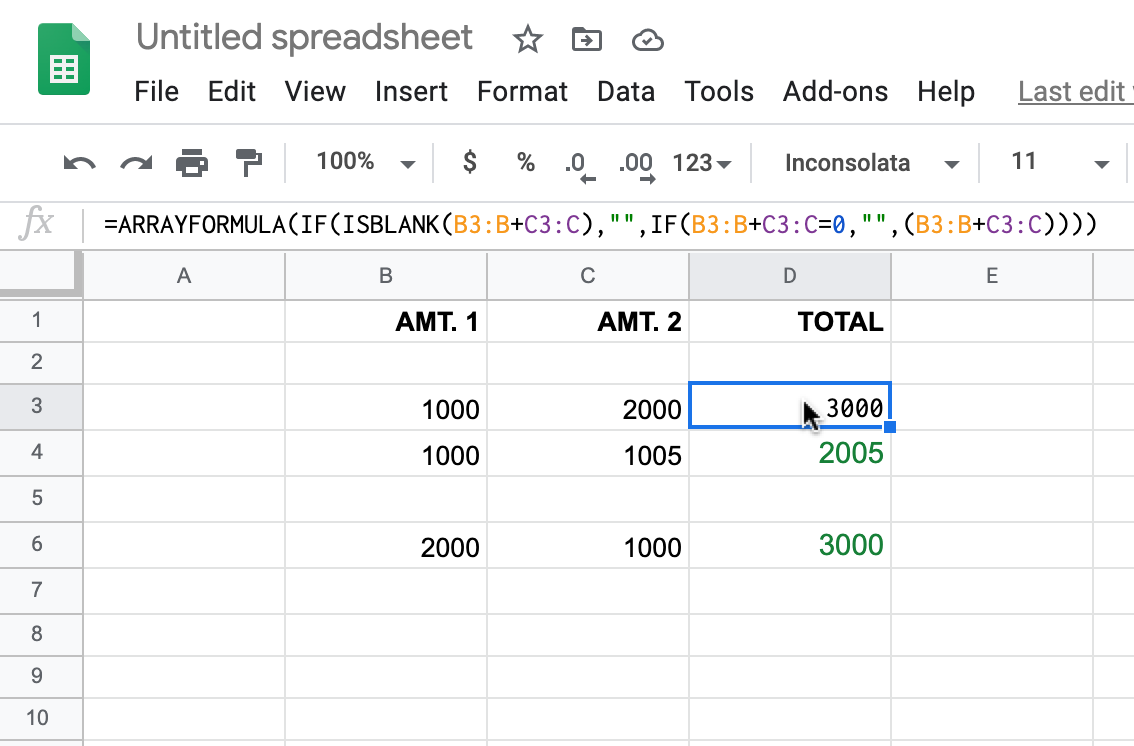The width and height of the screenshot is (1134, 746).
Task: Open the Add-ons menu
Action: tap(835, 92)
